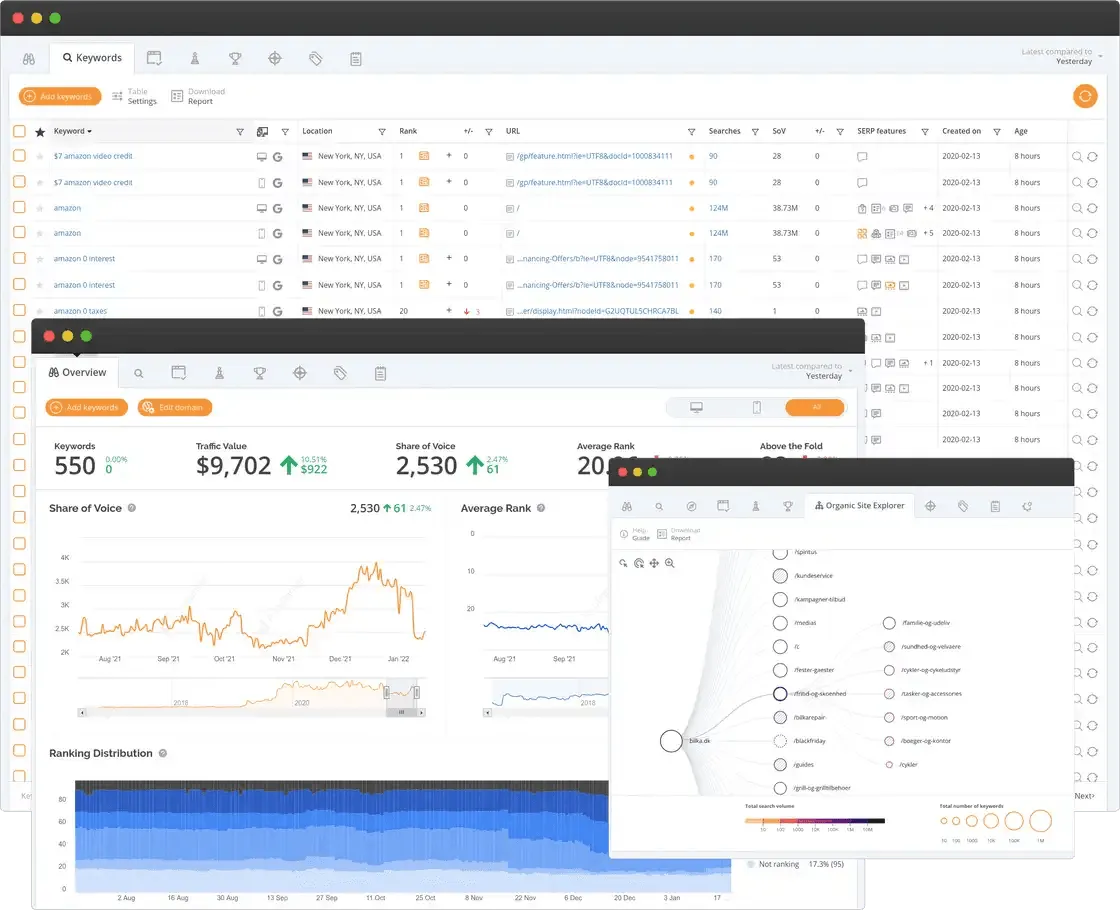The width and height of the screenshot is (1120, 910).
Task: Check the select-all checkbox in the table header
Action: coord(19,131)
